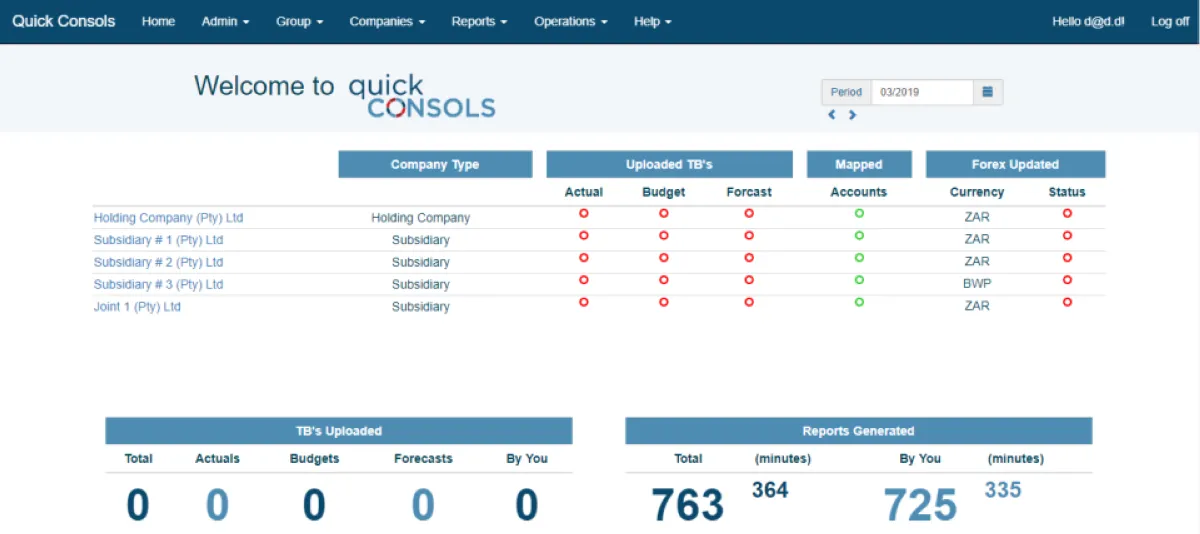
Task: Open Holding Company (Pty) Ltd link
Action: [x=168, y=217]
